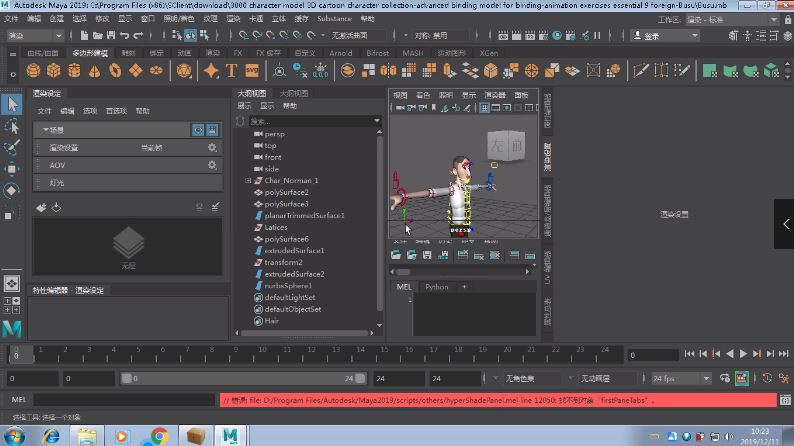
Task: Select the arrow Select tool in toolbox
Action: coord(11,105)
